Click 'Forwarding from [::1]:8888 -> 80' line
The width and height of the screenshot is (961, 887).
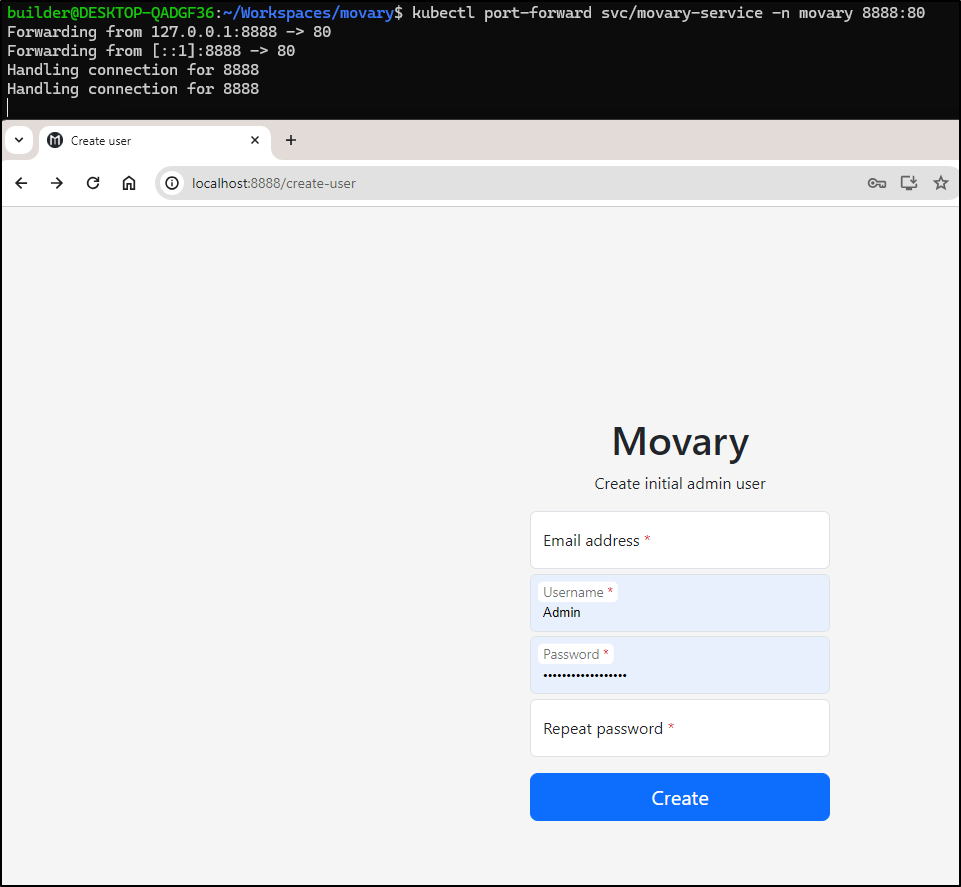point(151,51)
